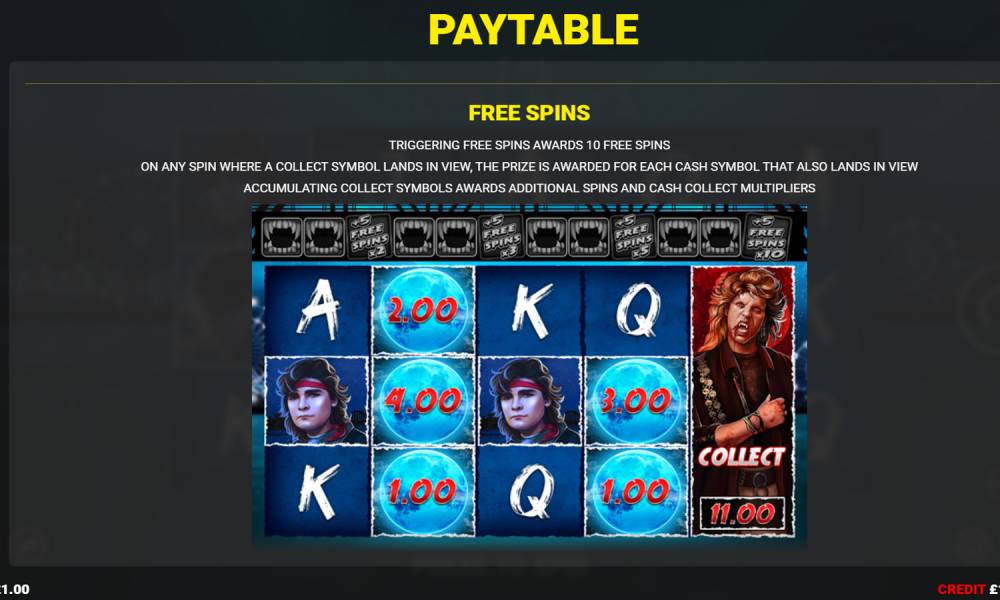Click the bottom-left K card symbol
The width and height of the screenshot is (1000, 600).
317,491
